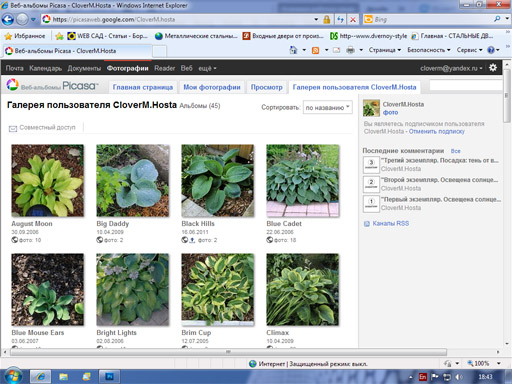Image resolution: width=512 pixels, height=384 pixels.
Task: Open Почта in the Google bar
Action: coord(14,68)
